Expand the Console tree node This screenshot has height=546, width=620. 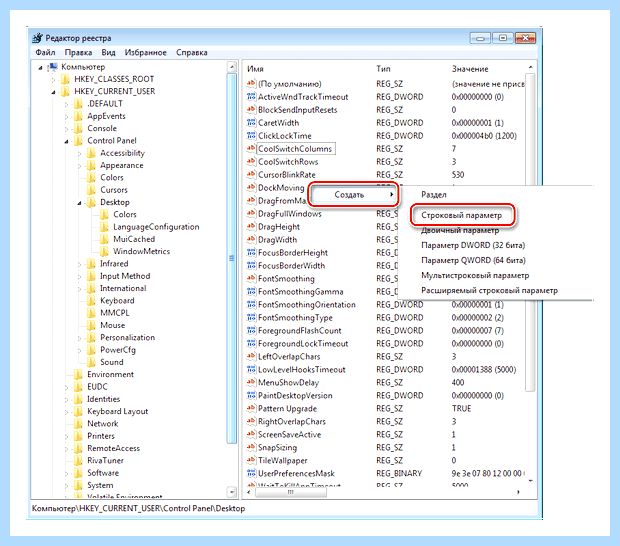(x=66, y=129)
